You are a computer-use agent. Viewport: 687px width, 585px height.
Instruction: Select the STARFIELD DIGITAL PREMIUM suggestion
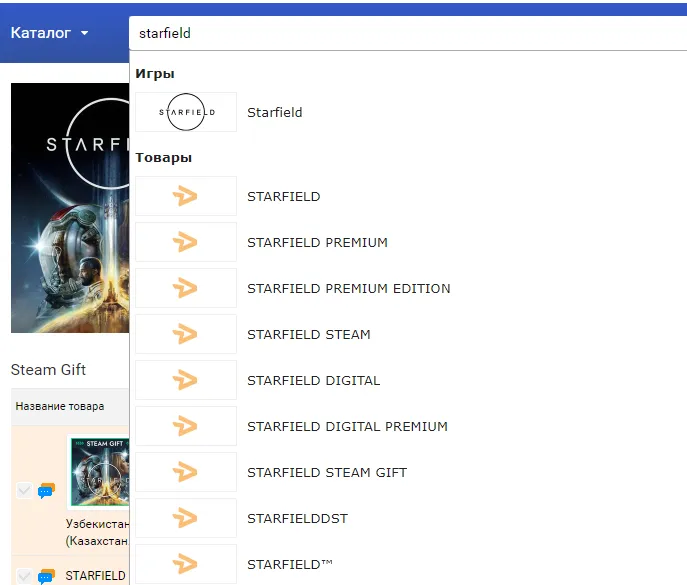tap(347, 426)
